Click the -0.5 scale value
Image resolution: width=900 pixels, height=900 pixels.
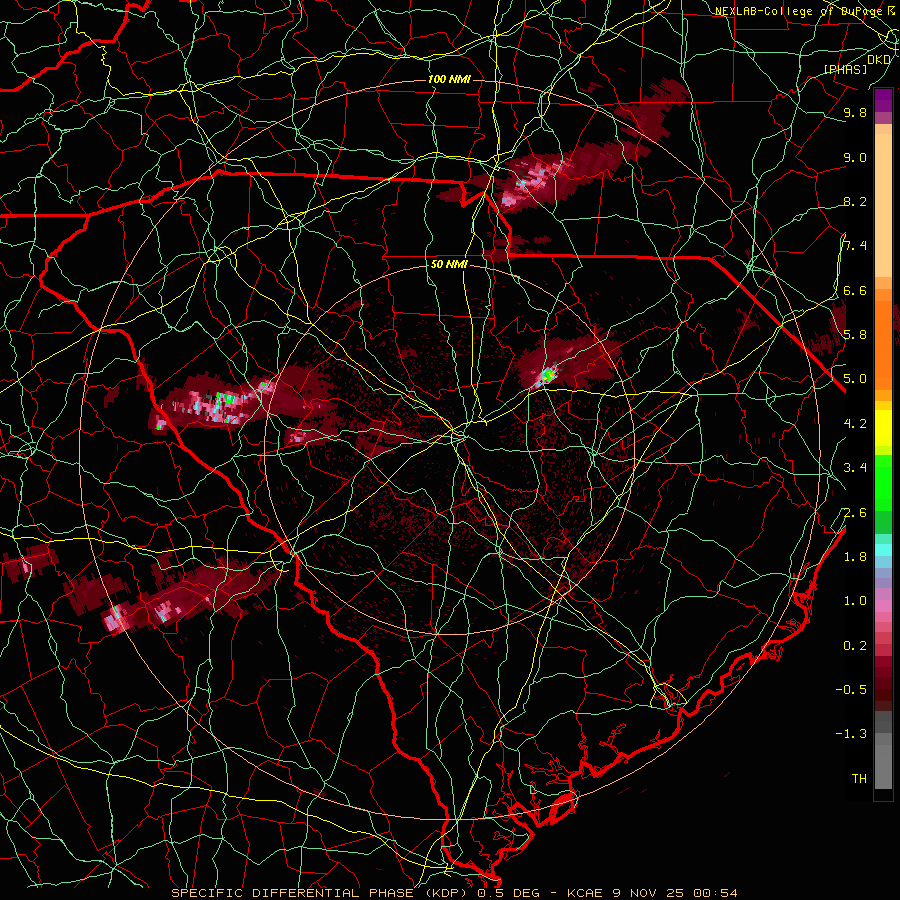click(x=851, y=690)
